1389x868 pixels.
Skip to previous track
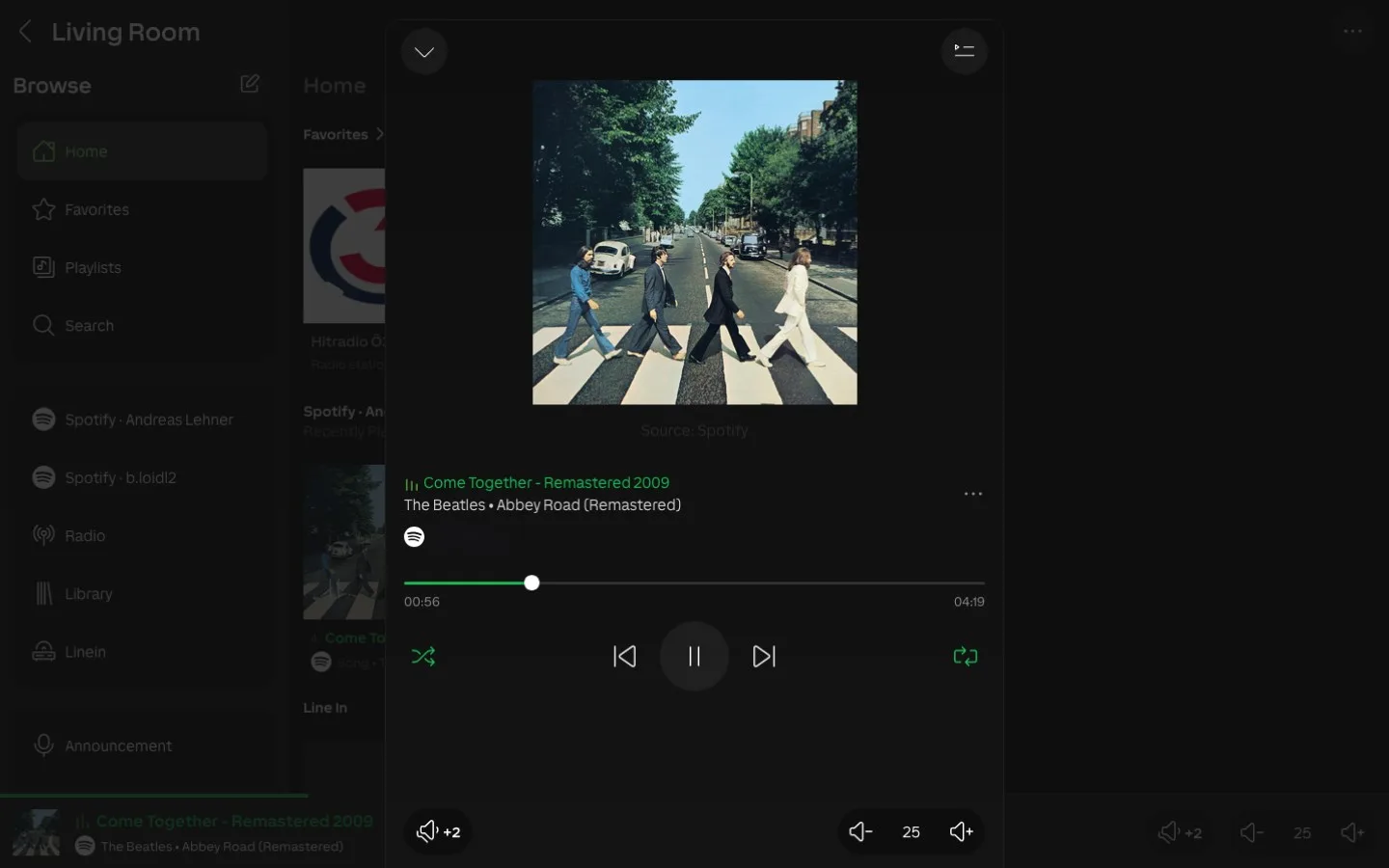tap(625, 657)
